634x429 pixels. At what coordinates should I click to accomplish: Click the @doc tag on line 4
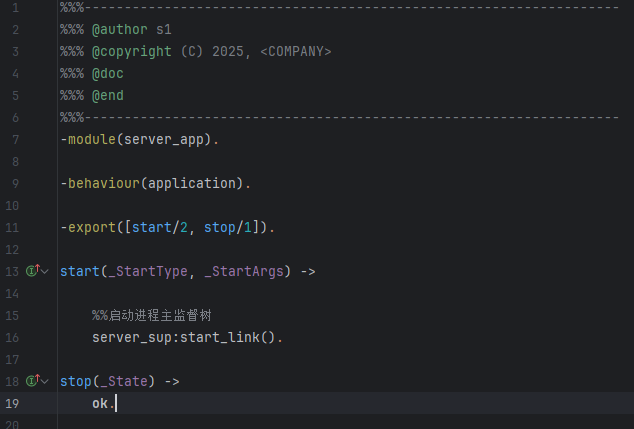pos(108,74)
